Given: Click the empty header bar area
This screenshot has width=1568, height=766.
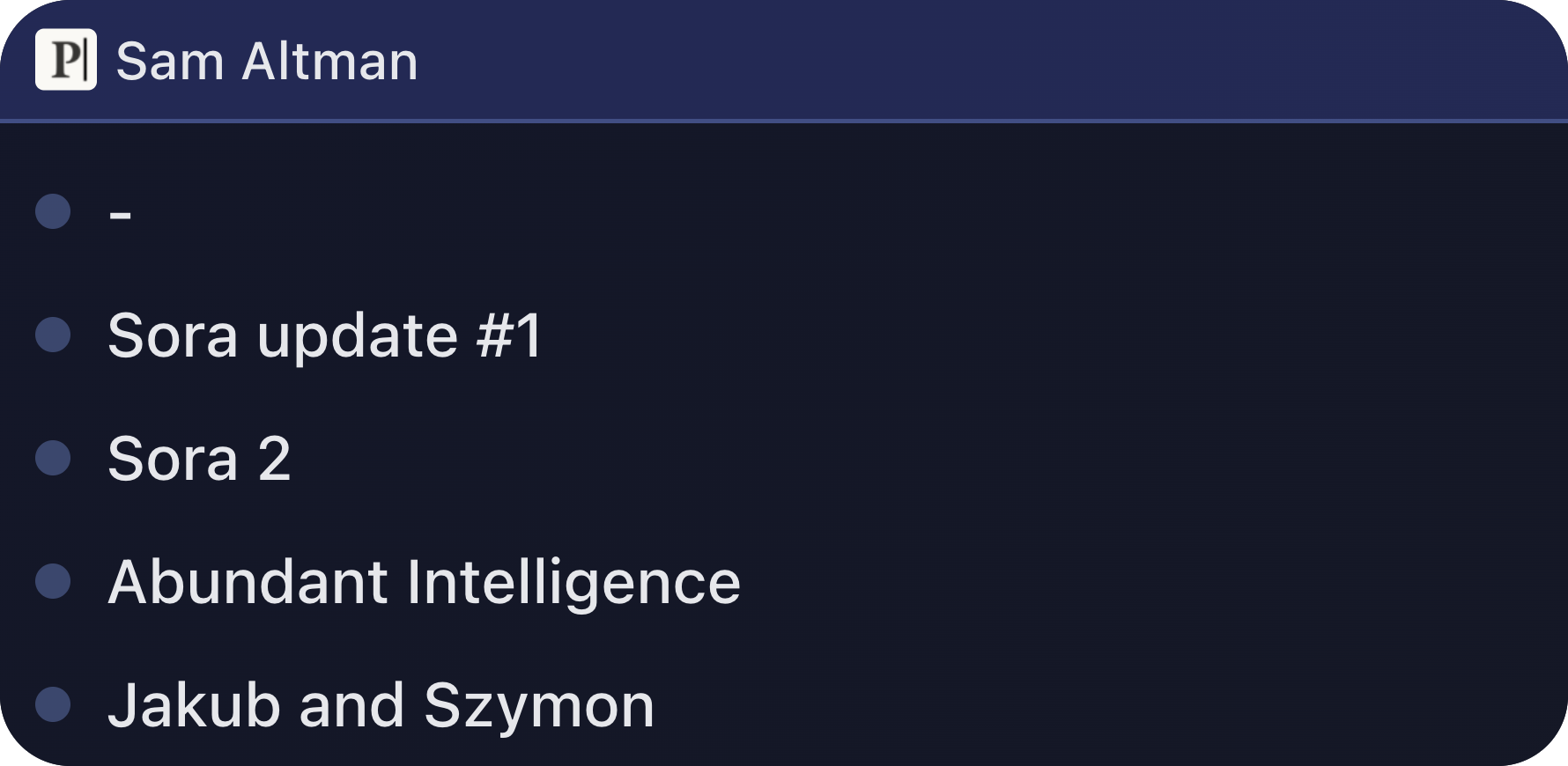Looking at the screenshot, I should (987, 60).
